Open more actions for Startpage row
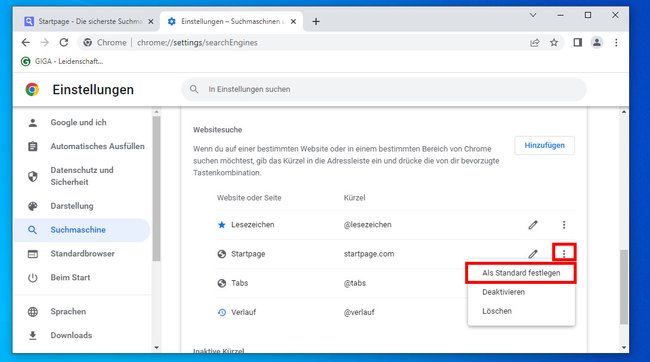This screenshot has width=650, height=362. (x=564, y=253)
